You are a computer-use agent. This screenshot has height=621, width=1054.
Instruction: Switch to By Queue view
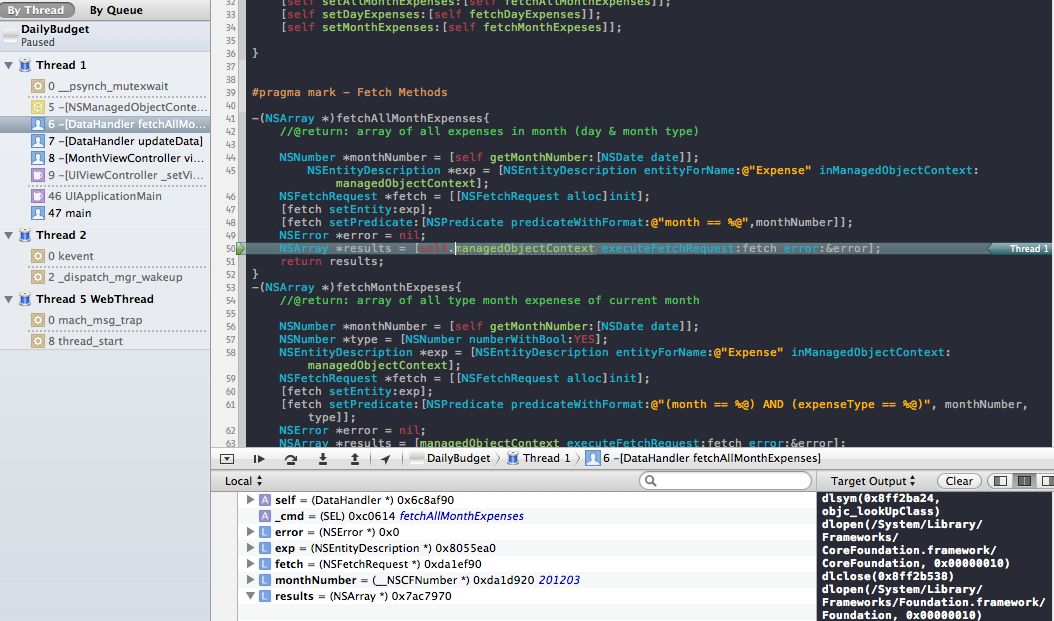coord(116,10)
